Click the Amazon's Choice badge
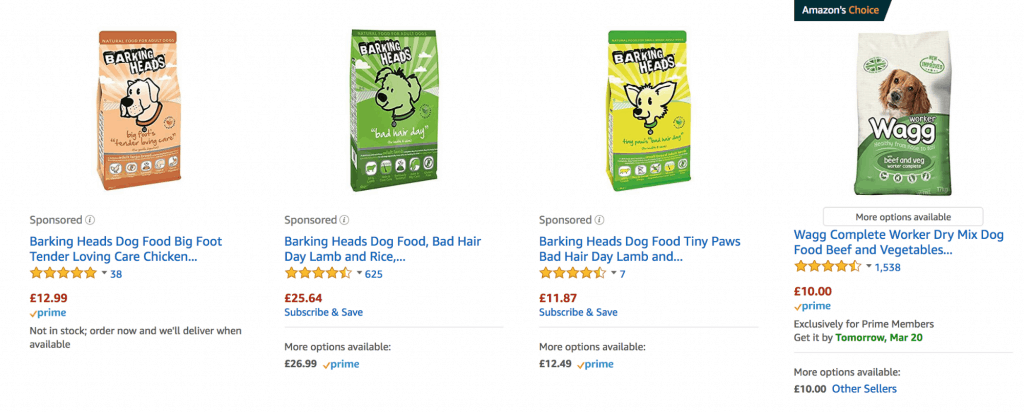This screenshot has width=1024, height=412. click(x=838, y=10)
